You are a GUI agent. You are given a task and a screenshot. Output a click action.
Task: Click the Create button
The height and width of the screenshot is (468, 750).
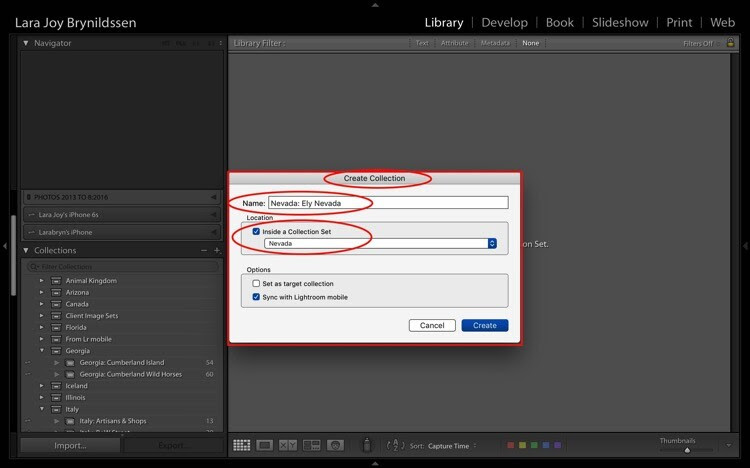click(x=485, y=325)
